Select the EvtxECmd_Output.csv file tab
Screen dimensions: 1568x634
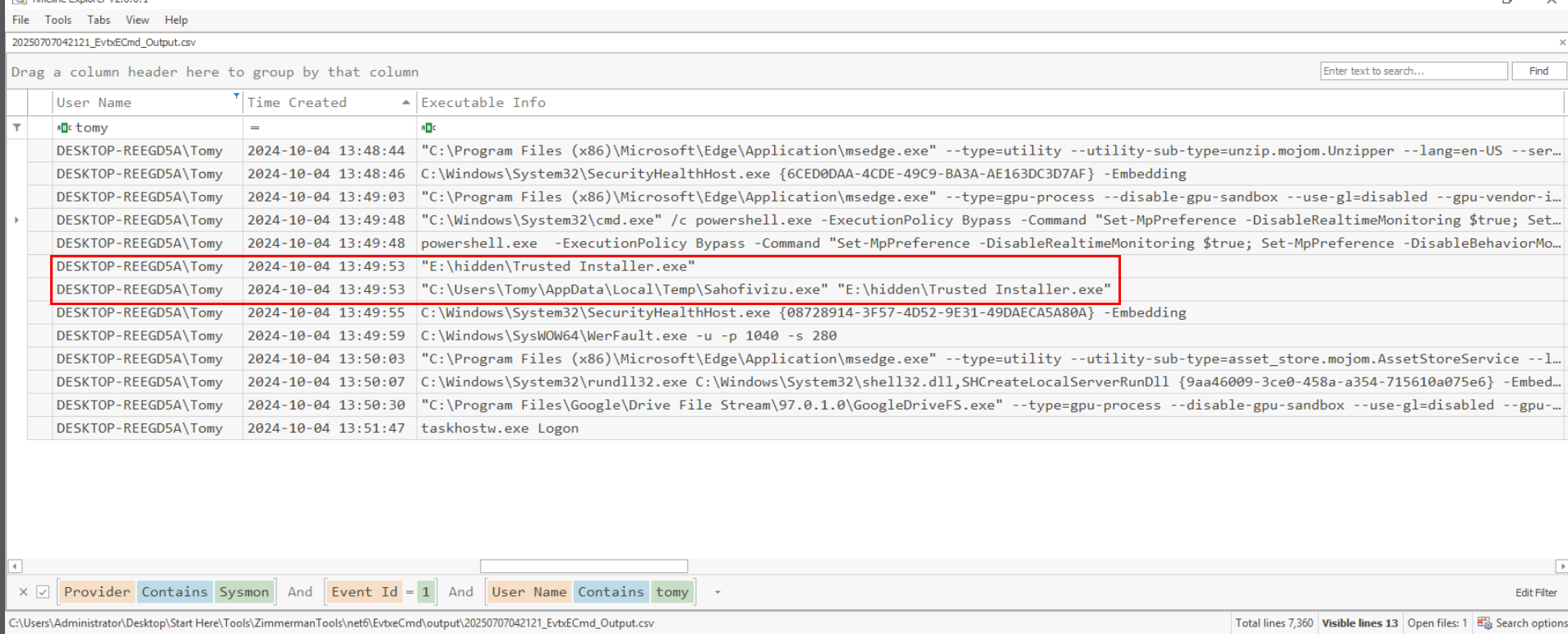[104, 42]
